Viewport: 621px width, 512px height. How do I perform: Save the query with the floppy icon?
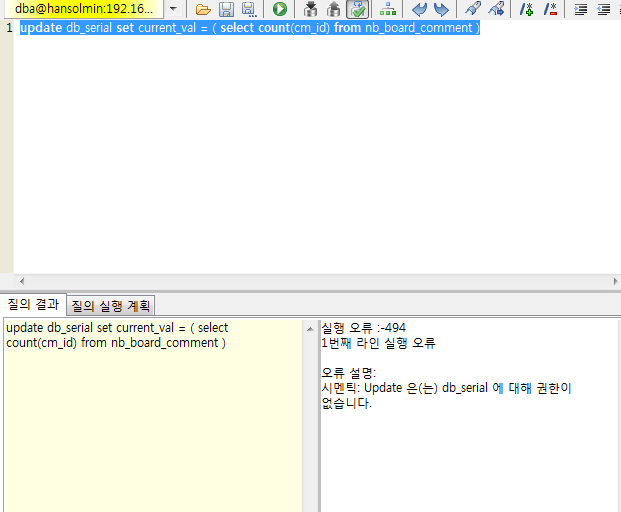click(226, 9)
